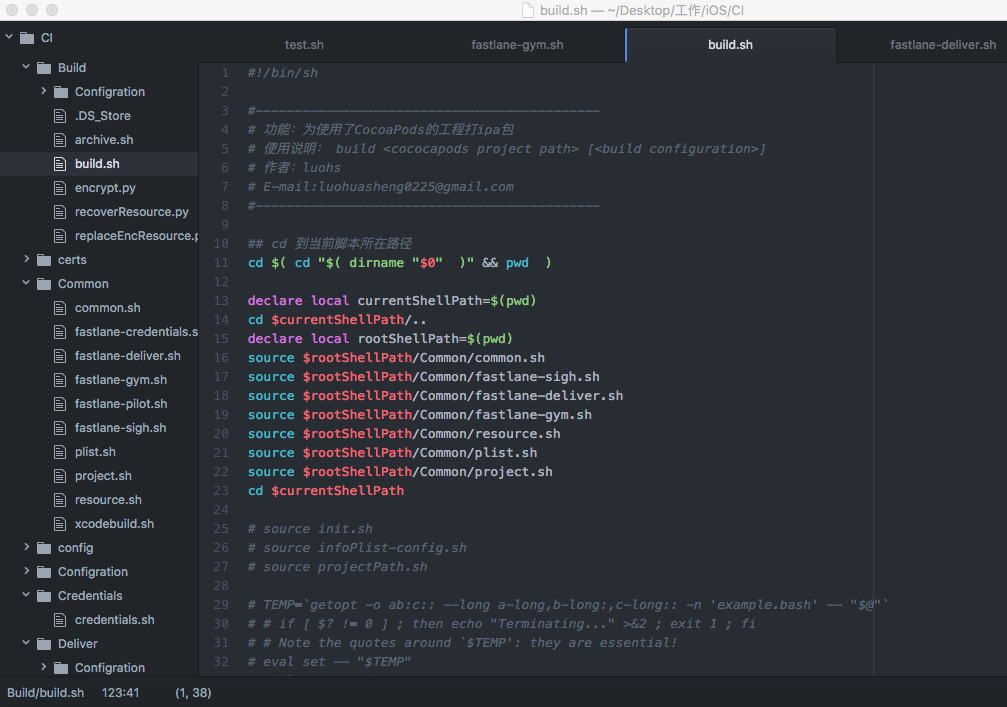Click the replaceEncResource file icon
Image resolution: width=1007 pixels, height=707 pixels.
[x=60, y=236]
